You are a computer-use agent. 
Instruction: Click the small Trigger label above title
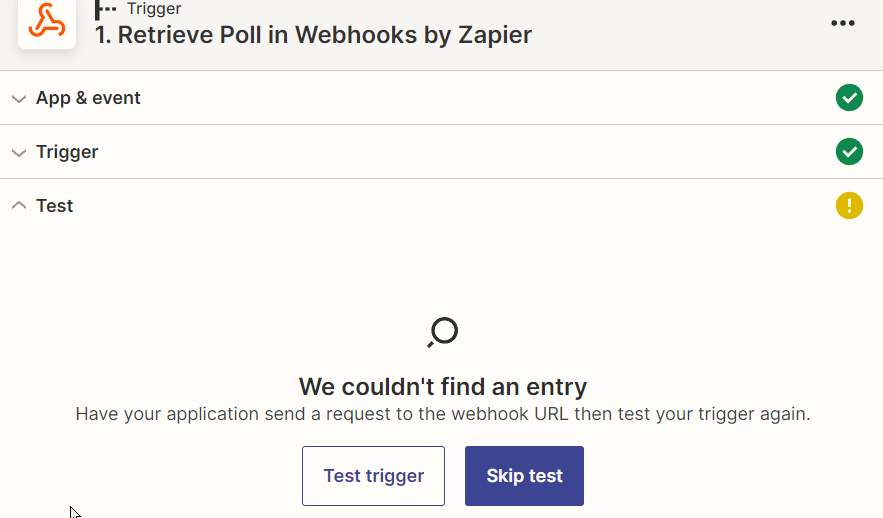point(154,8)
